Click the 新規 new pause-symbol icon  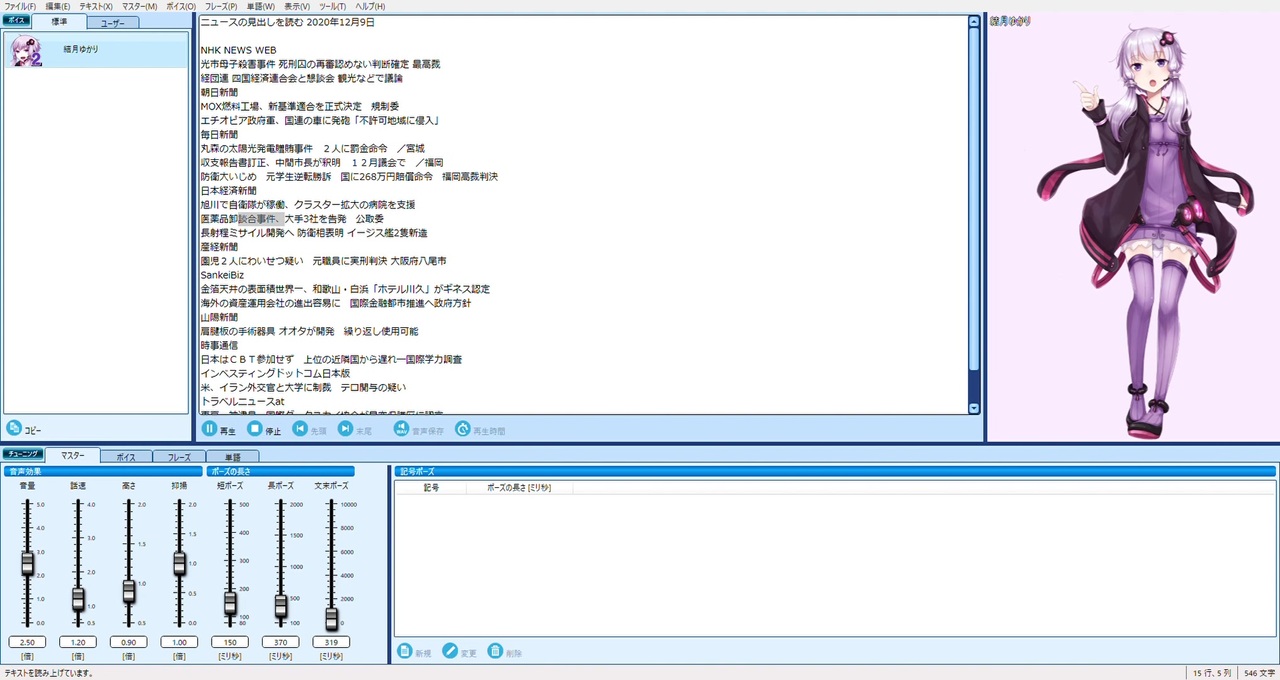[405, 651]
